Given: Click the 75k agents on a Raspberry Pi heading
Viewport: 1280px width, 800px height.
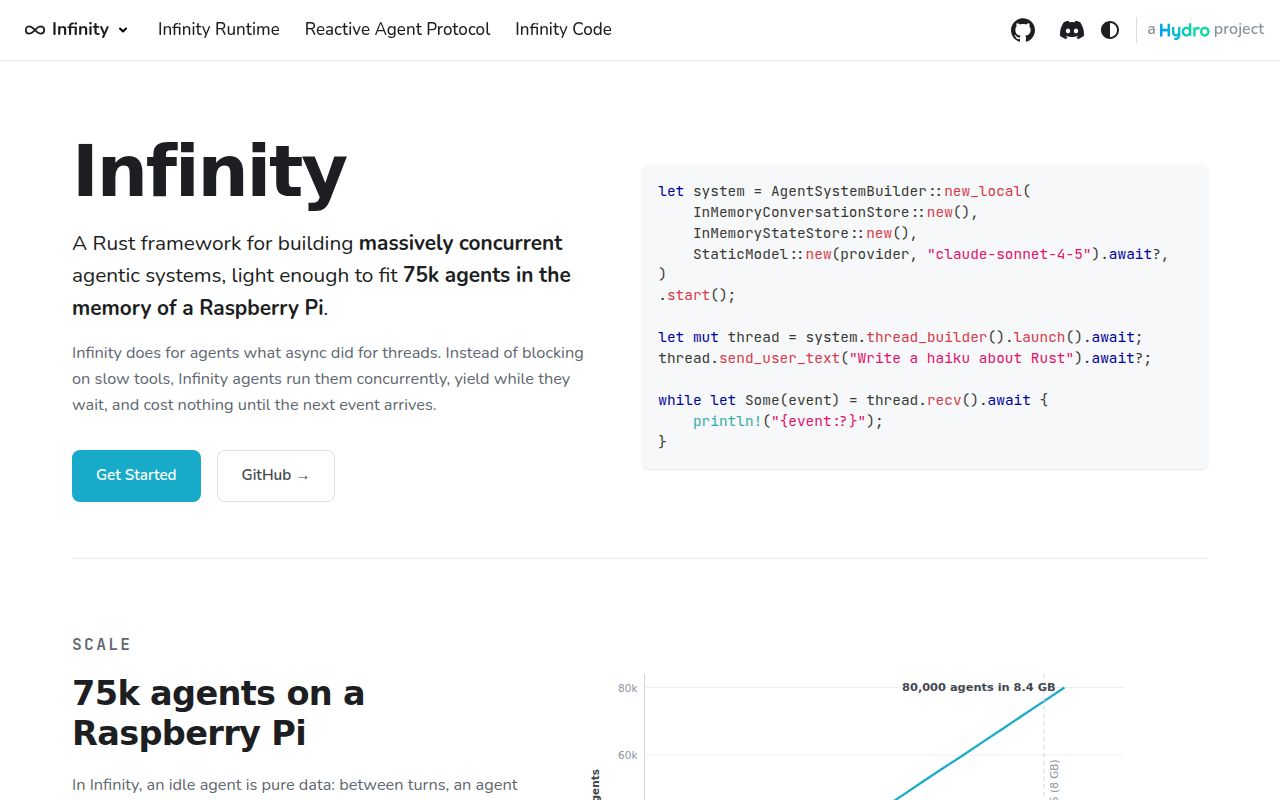Looking at the screenshot, I should click(x=218, y=713).
